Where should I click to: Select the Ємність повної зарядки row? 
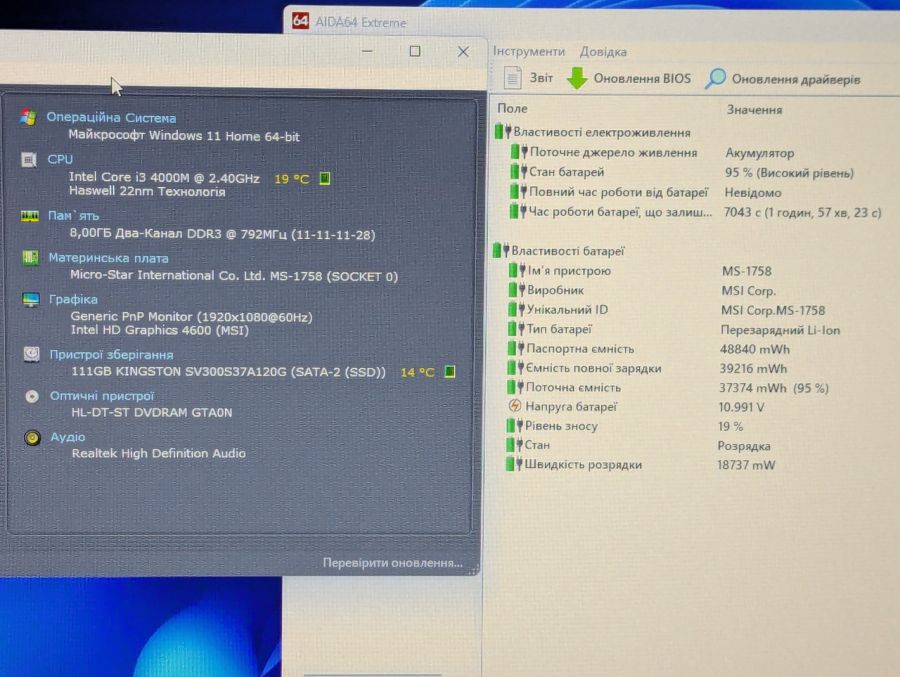point(647,368)
